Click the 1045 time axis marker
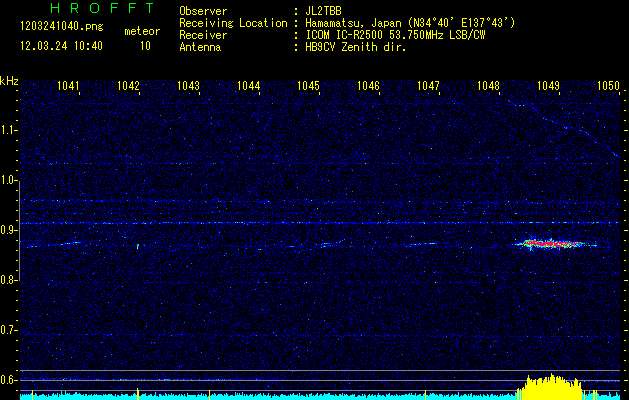This screenshot has width=629, height=400. (308, 86)
